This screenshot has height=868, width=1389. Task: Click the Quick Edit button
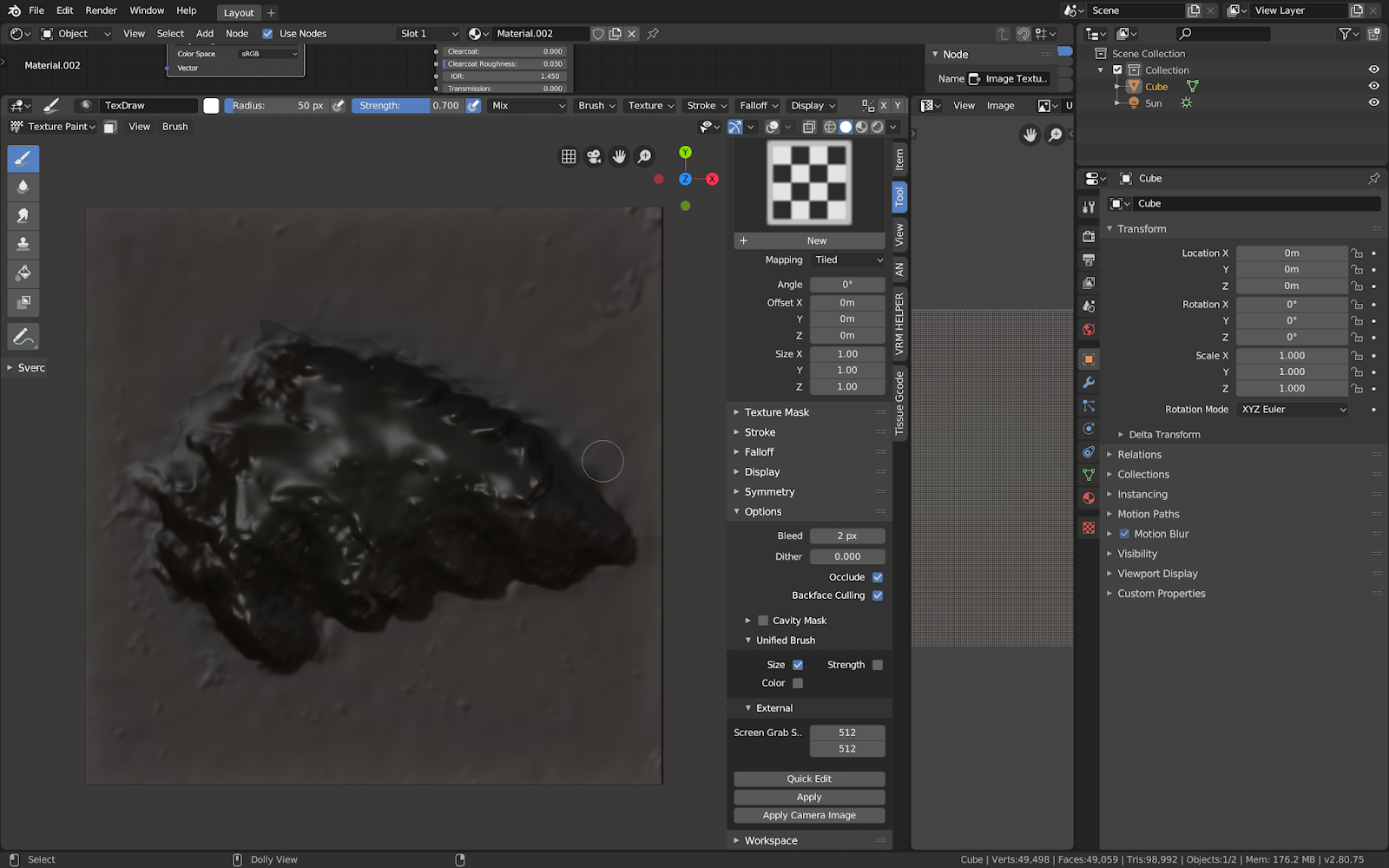[x=809, y=779]
